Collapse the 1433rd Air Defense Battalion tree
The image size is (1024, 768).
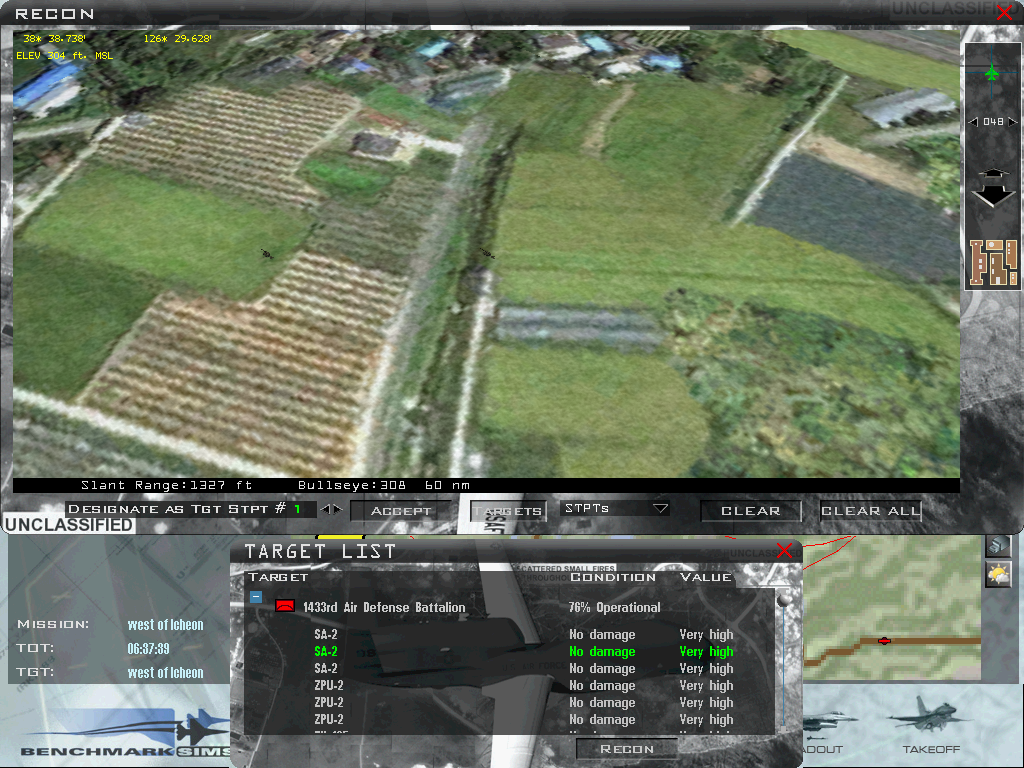(x=256, y=598)
